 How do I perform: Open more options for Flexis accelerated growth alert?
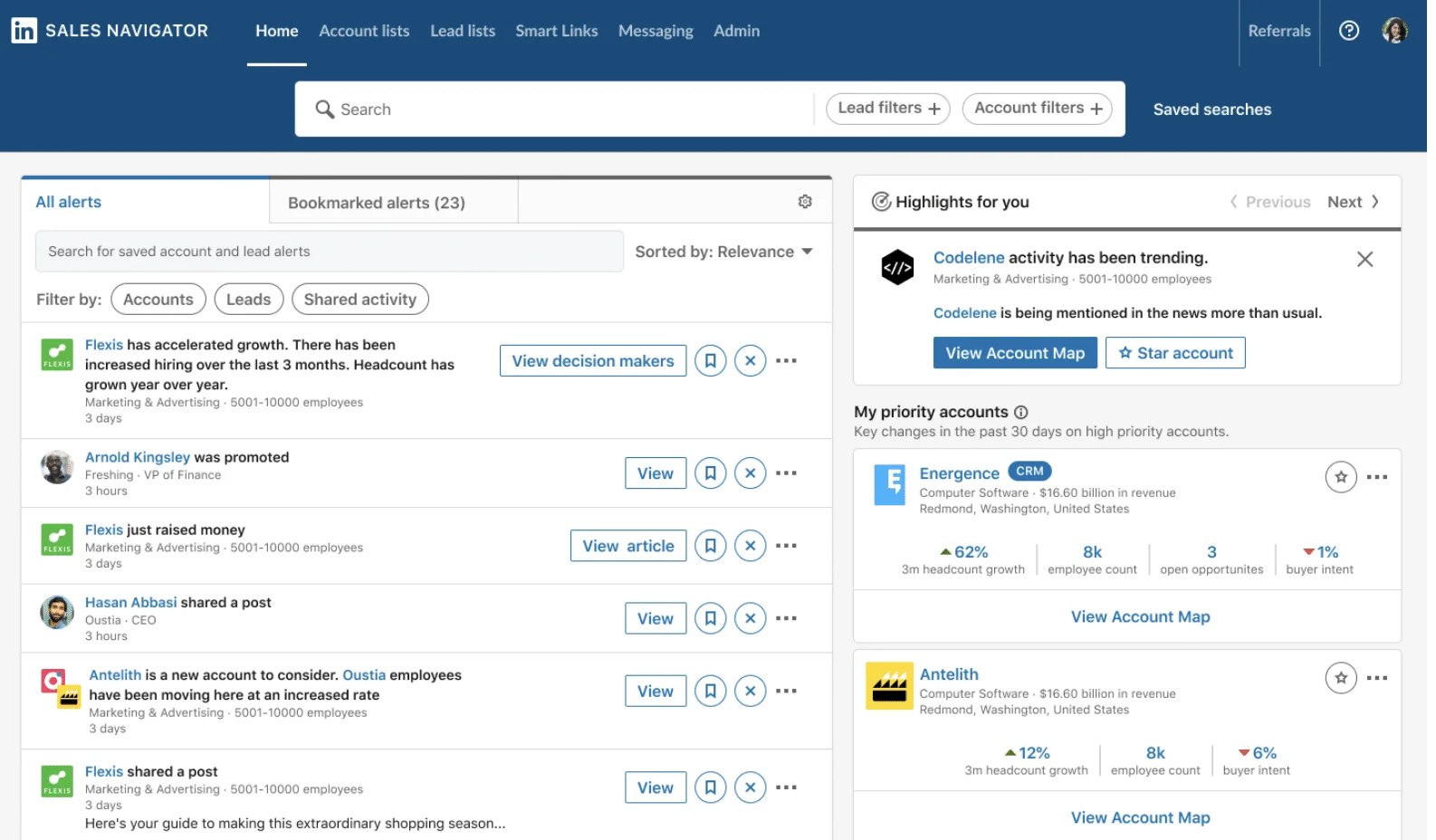click(x=787, y=361)
